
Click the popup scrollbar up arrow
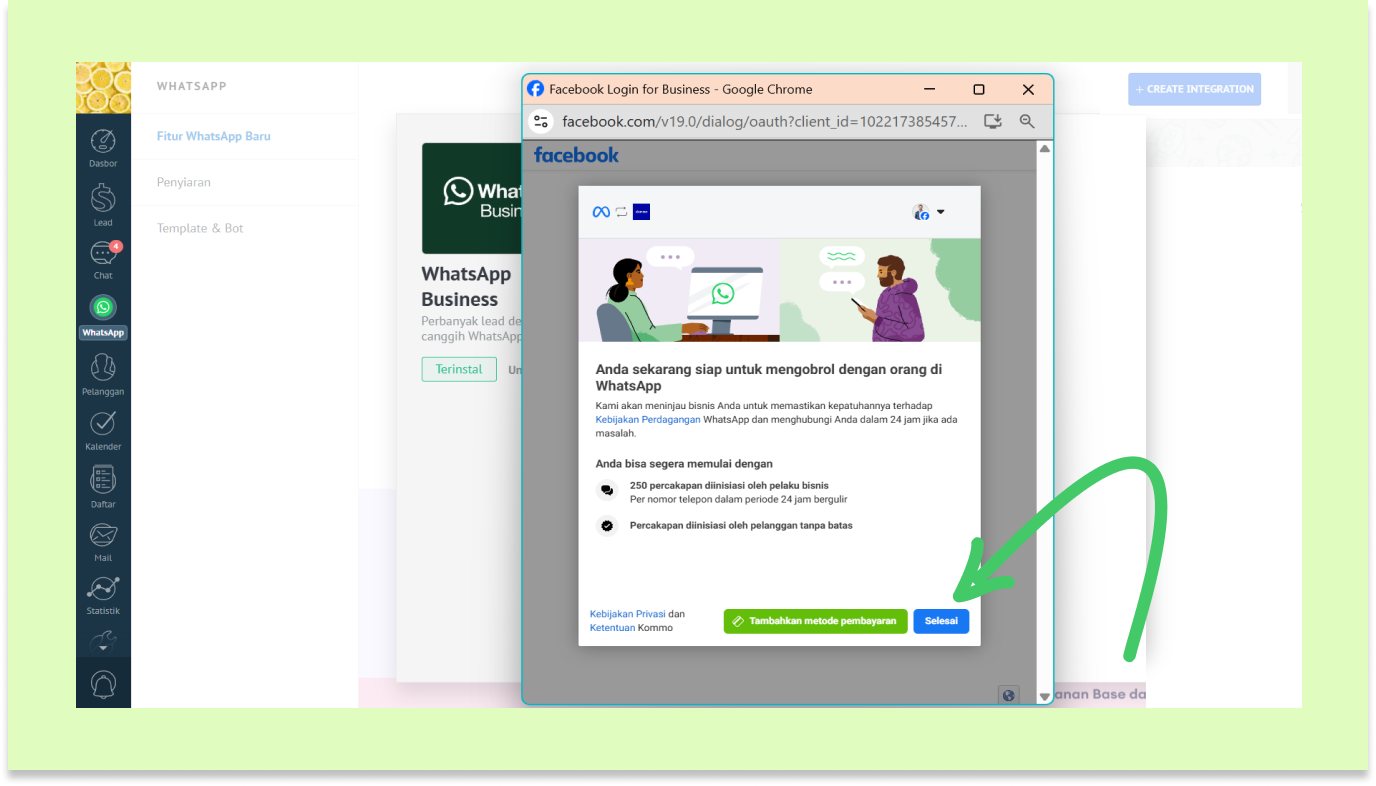pyautogui.click(x=1045, y=149)
